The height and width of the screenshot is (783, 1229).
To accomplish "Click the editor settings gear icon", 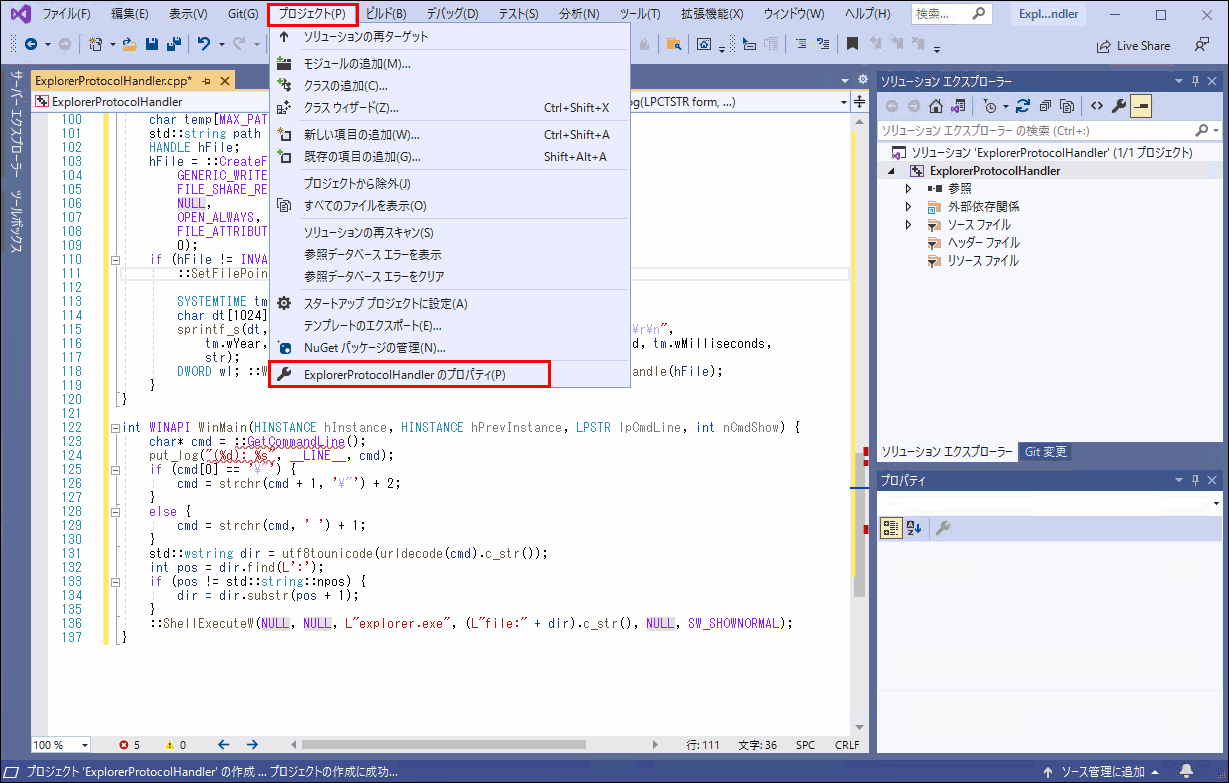I will 863,80.
